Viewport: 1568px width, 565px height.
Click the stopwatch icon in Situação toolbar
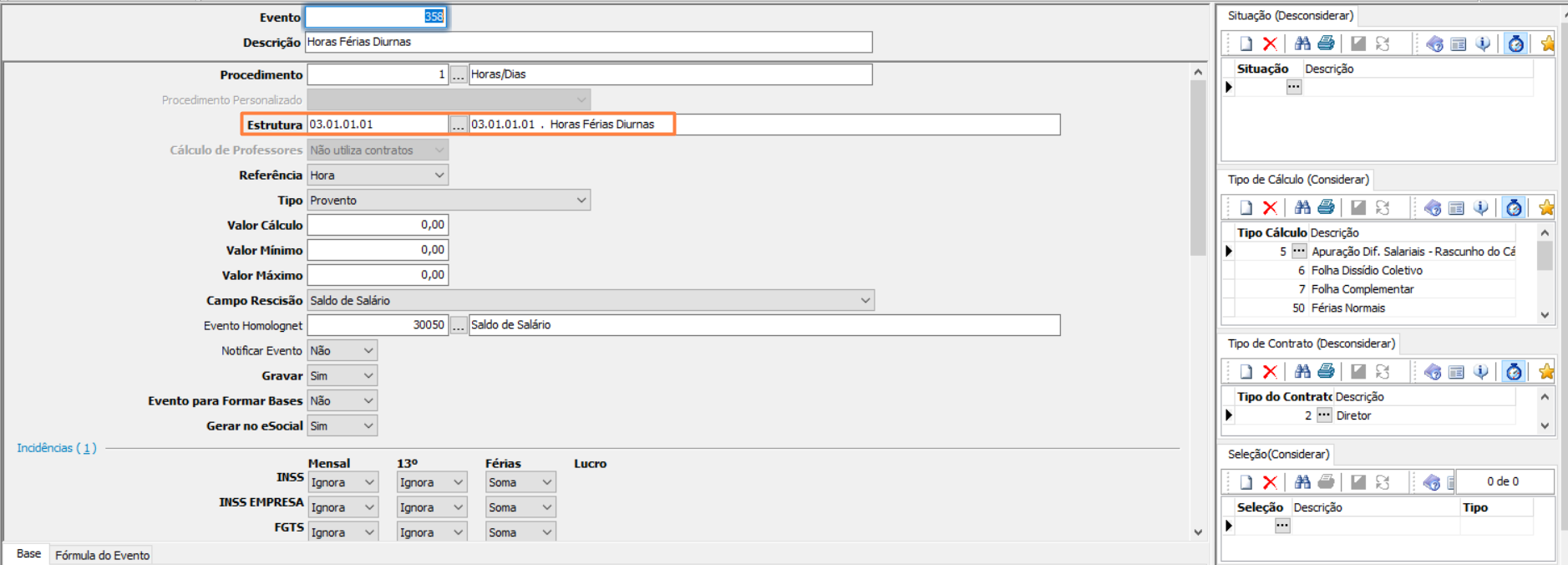(x=1515, y=43)
